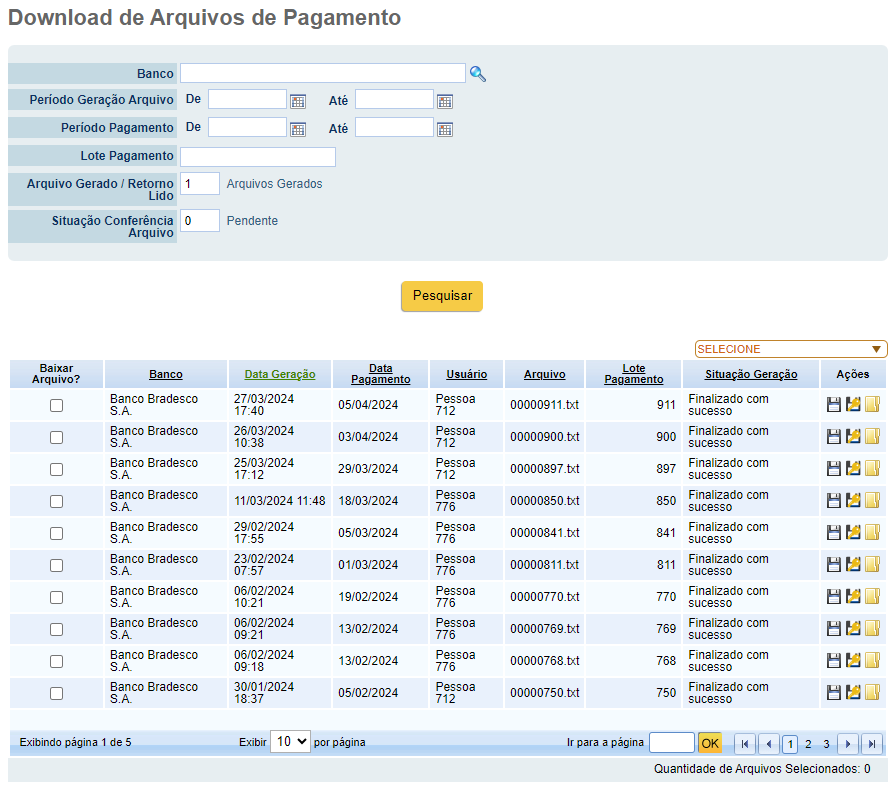Select checkbox for file 00000768.txt

click(56, 662)
